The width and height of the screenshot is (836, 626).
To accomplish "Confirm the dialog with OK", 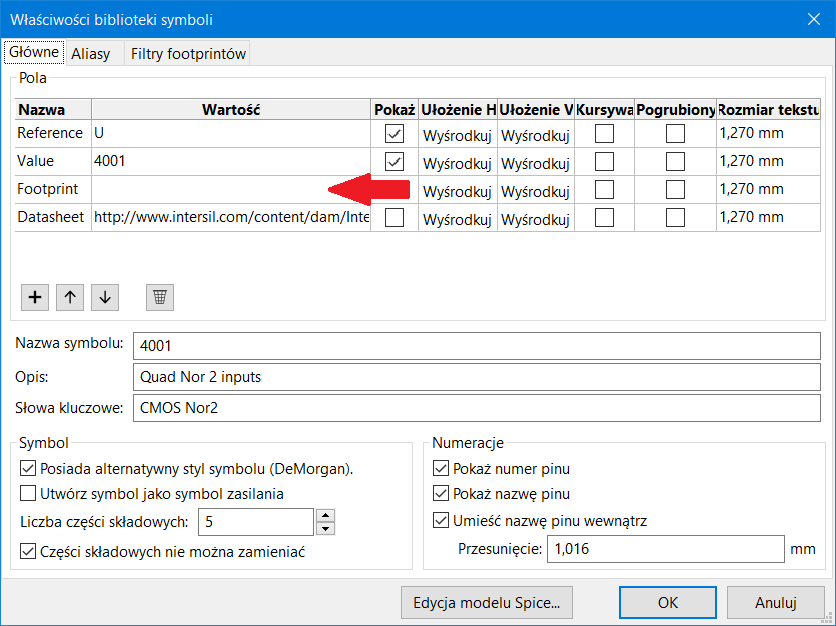I will (x=667, y=602).
